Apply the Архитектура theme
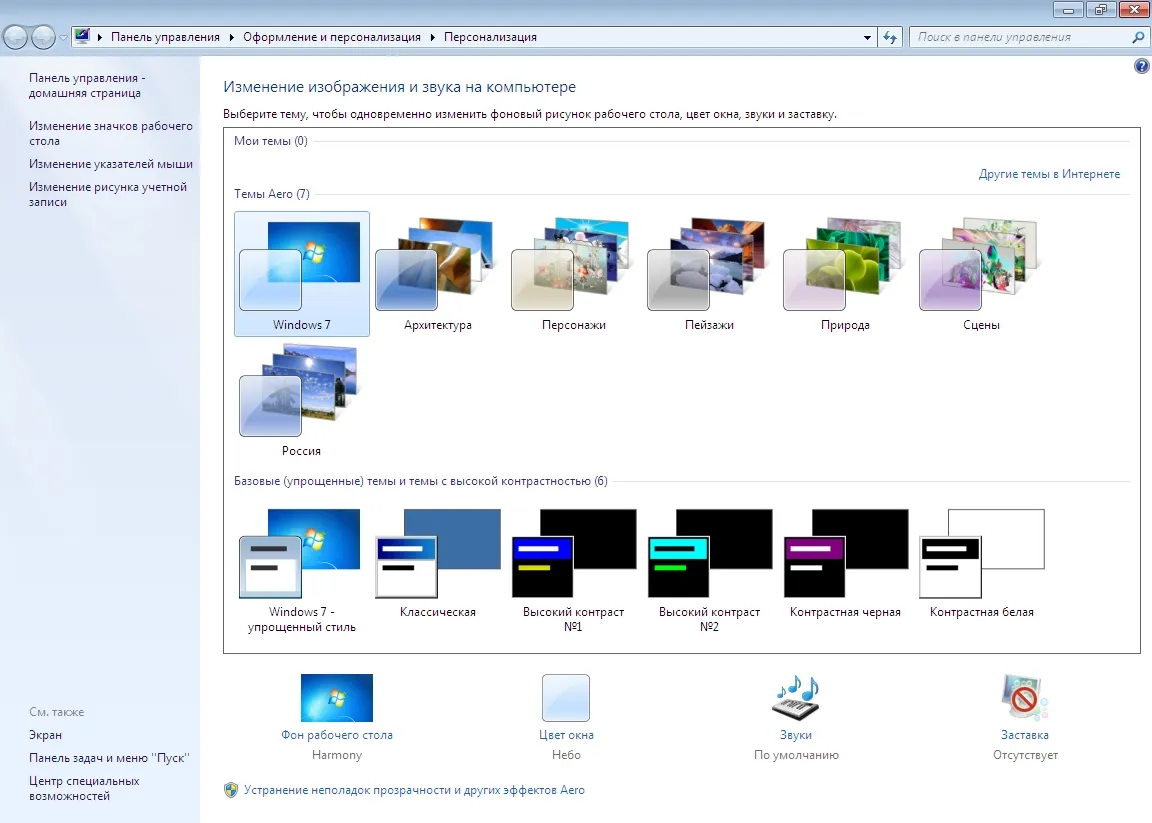The width and height of the screenshot is (1152, 823). [437, 274]
